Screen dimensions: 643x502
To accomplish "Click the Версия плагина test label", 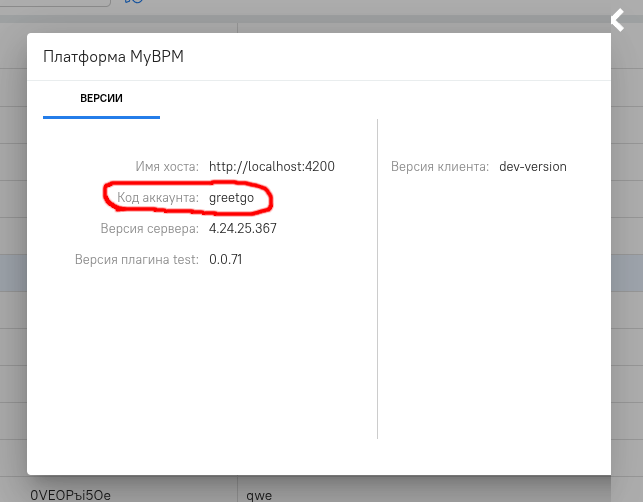I will click(x=137, y=260).
